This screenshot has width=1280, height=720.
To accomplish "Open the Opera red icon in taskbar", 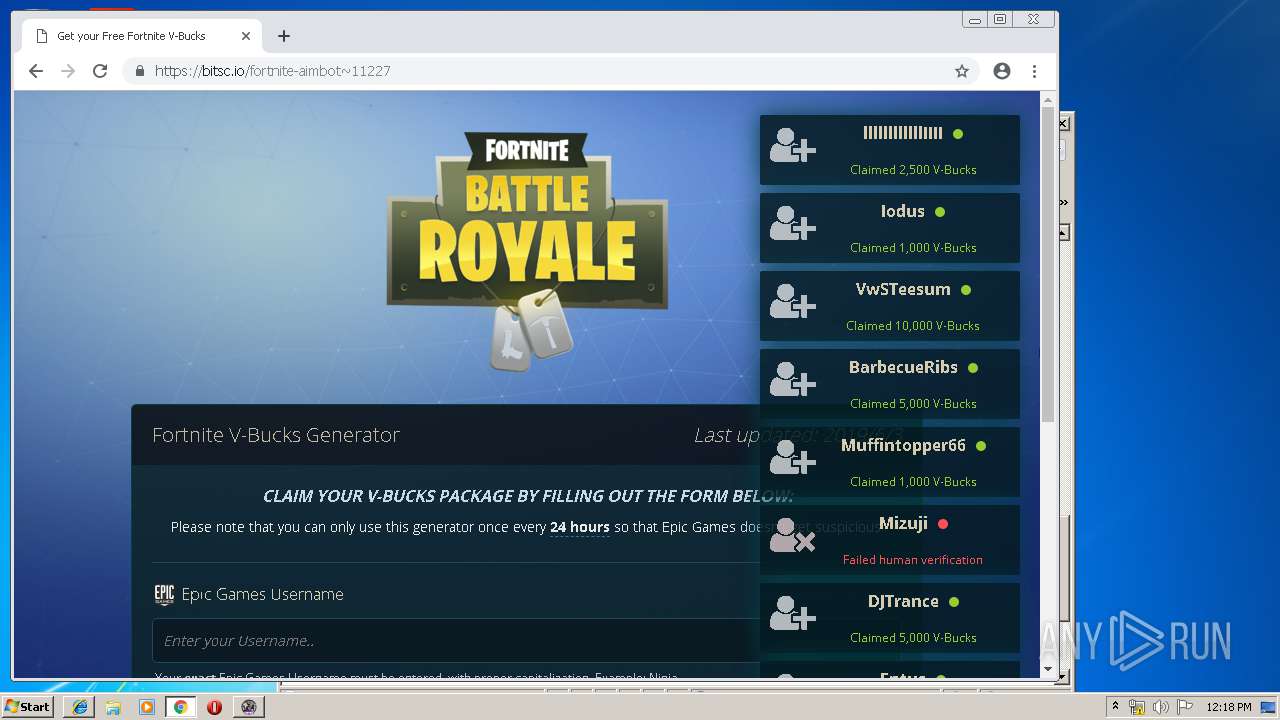I will (214, 707).
